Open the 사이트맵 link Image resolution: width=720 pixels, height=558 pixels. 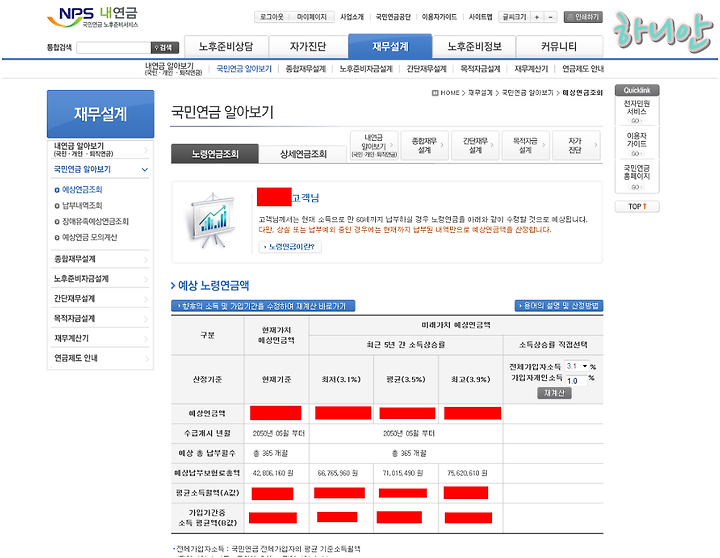coord(480,17)
